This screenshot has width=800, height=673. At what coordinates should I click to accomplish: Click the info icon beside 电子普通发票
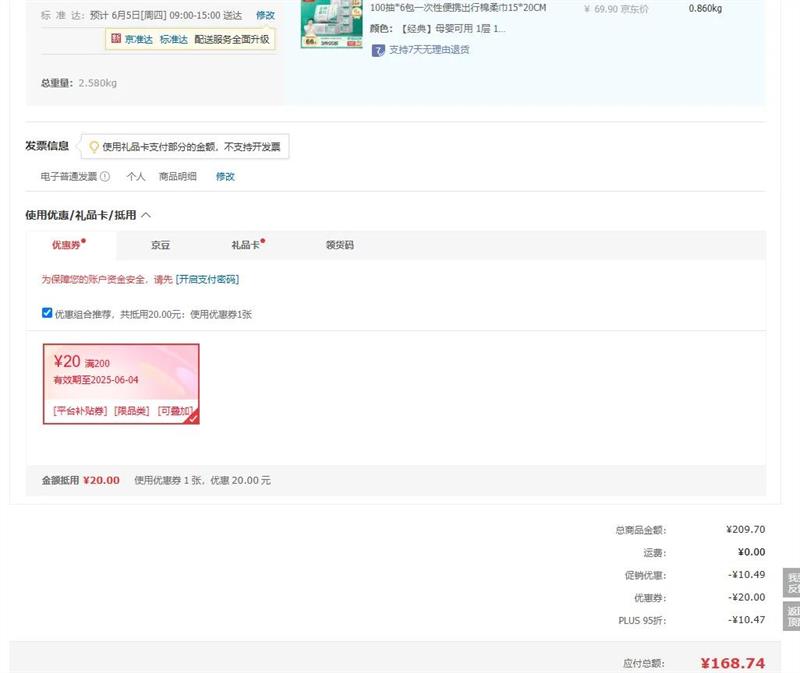click(105, 177)
